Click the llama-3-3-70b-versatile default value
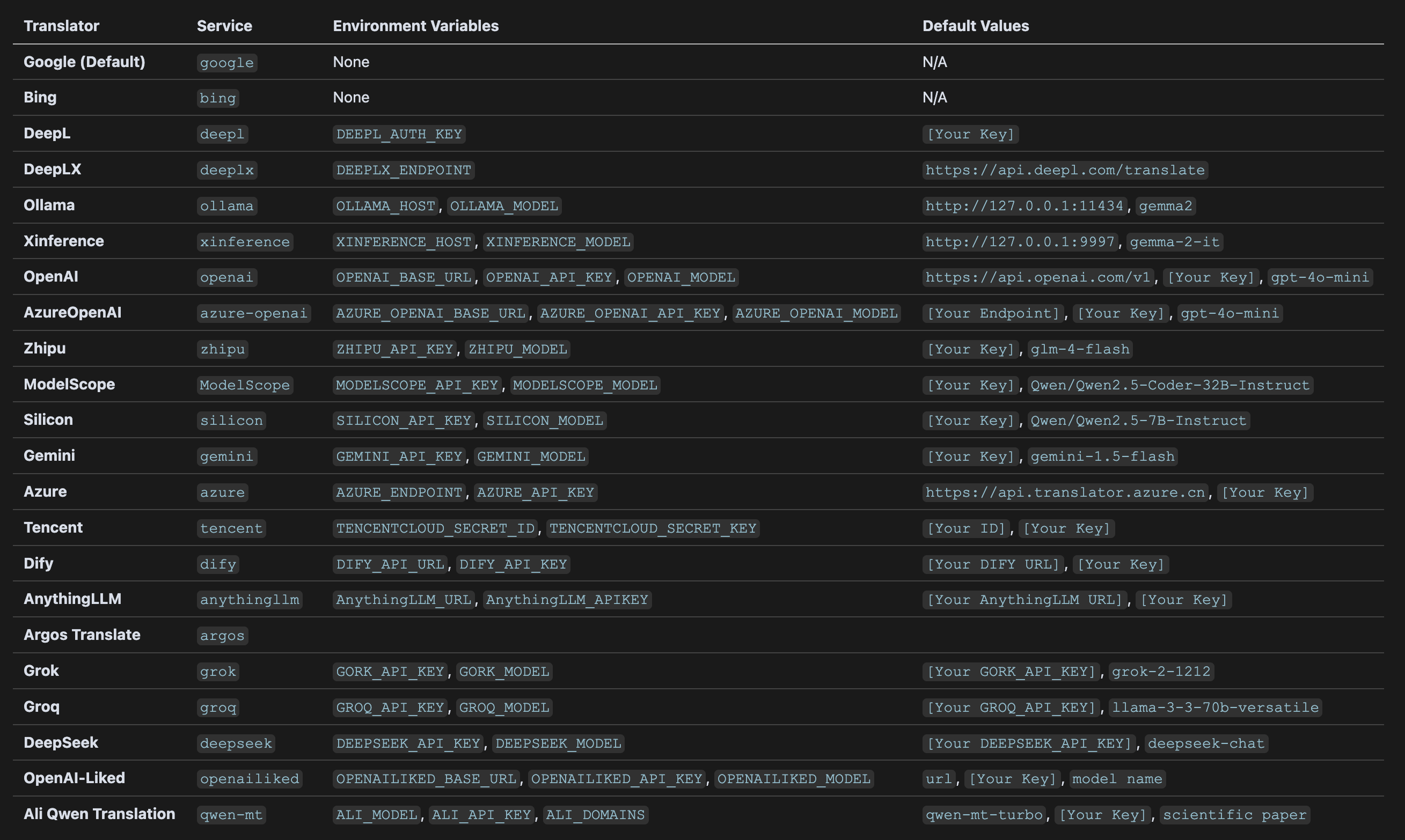 [x=1216, y=708]
